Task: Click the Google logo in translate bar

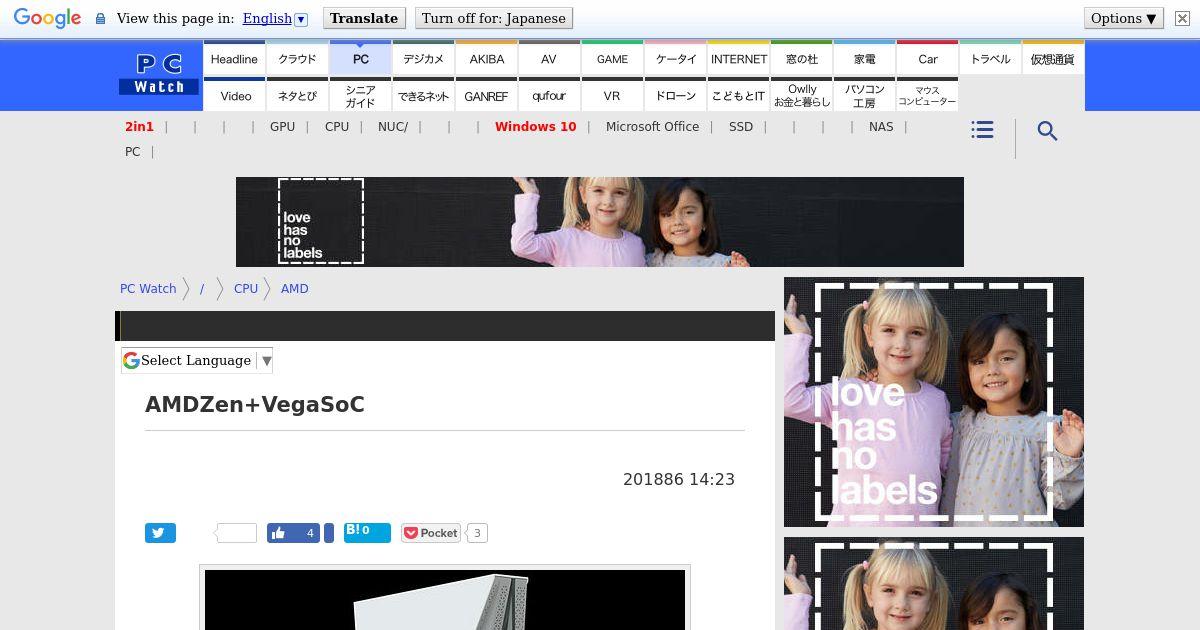Action: [47, 18]
